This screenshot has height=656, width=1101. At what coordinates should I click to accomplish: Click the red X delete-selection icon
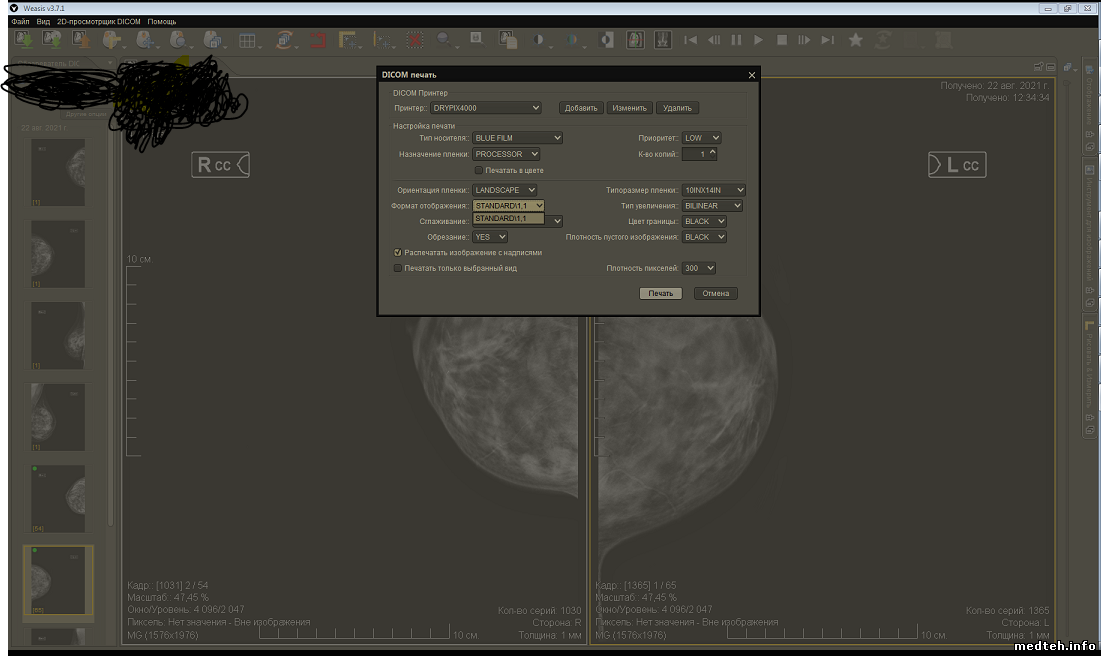(x=414, y=40)
